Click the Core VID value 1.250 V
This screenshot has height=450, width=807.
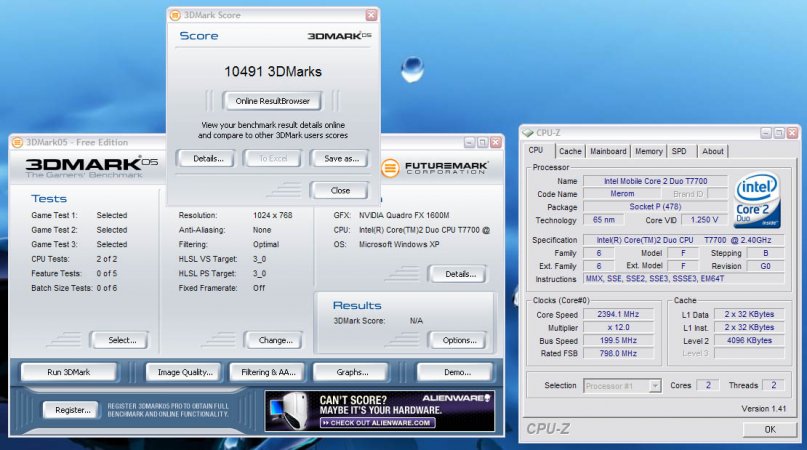tap(704, 220)
